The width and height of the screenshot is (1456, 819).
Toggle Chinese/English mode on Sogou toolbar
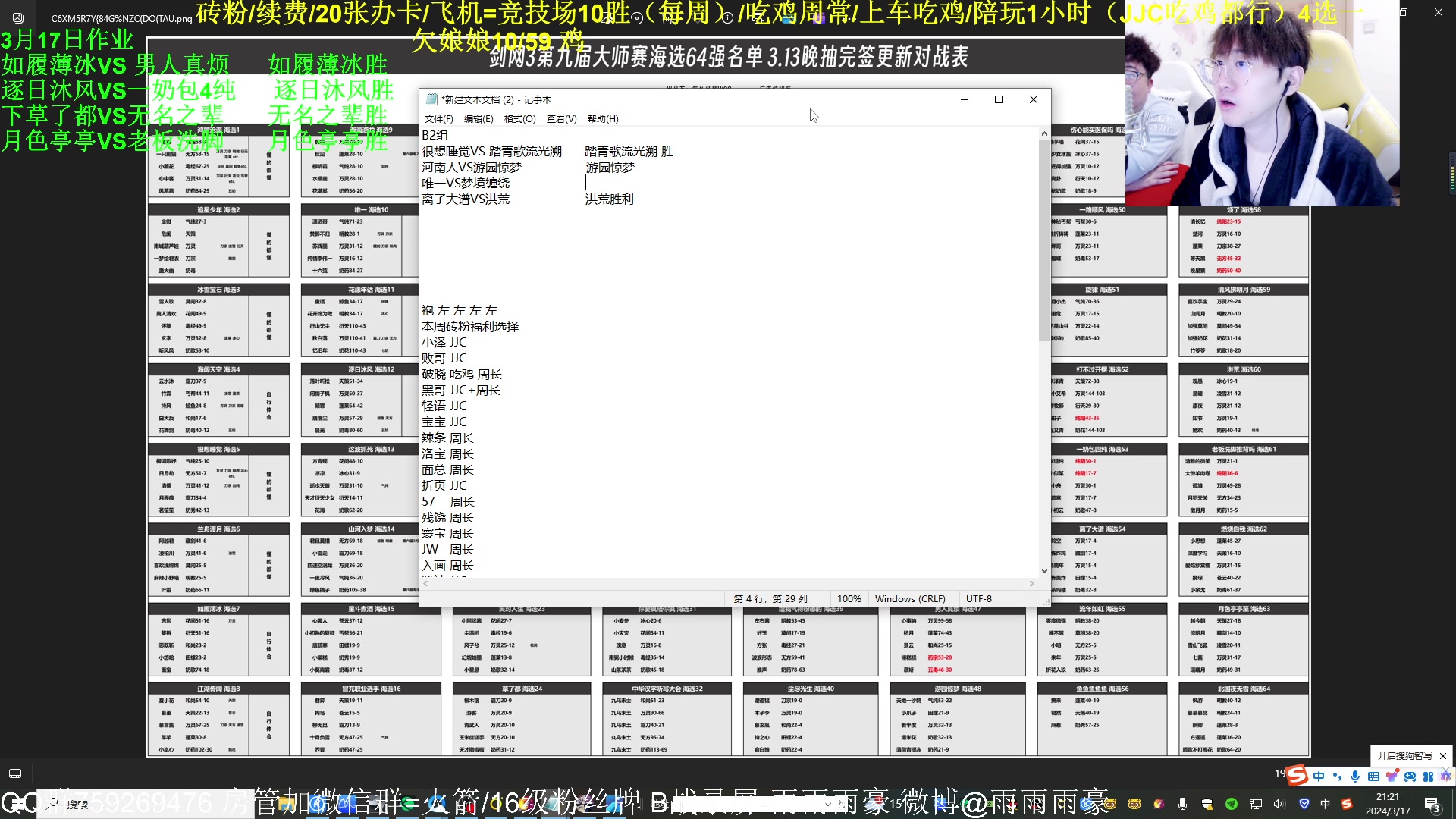click(1319, 777)
